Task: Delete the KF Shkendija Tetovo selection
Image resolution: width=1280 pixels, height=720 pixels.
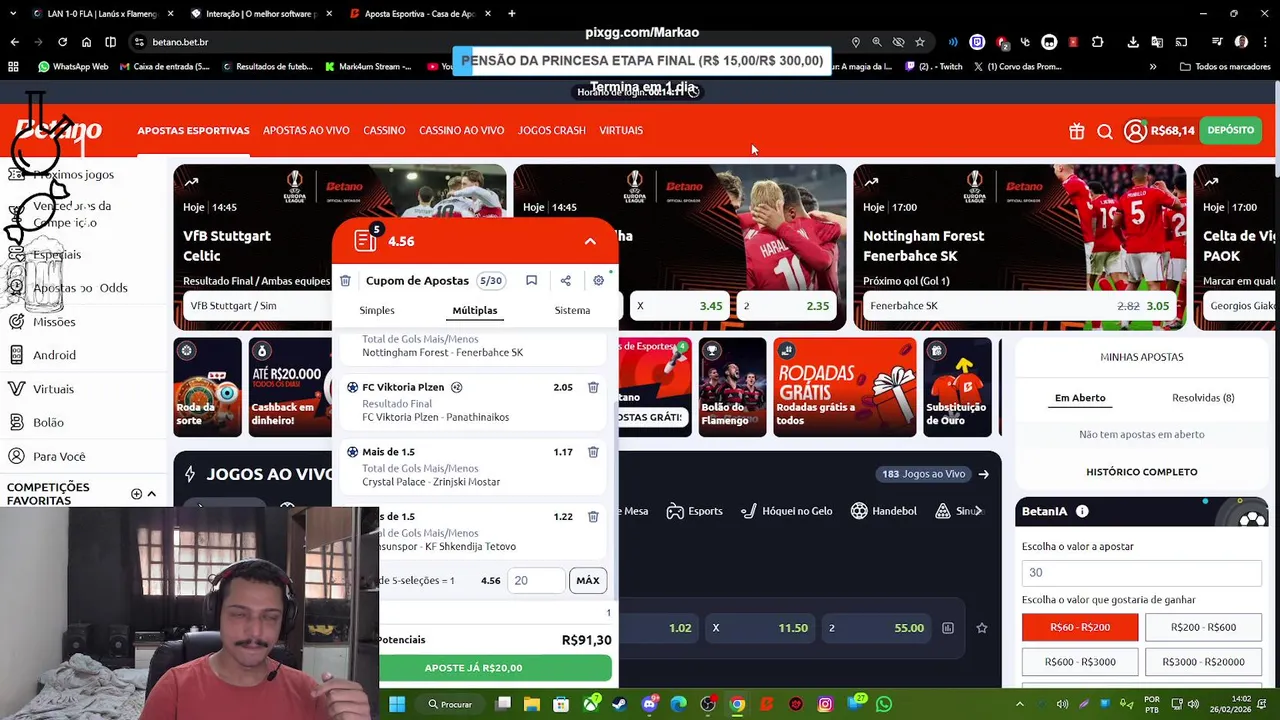Action: click(593, 517)
